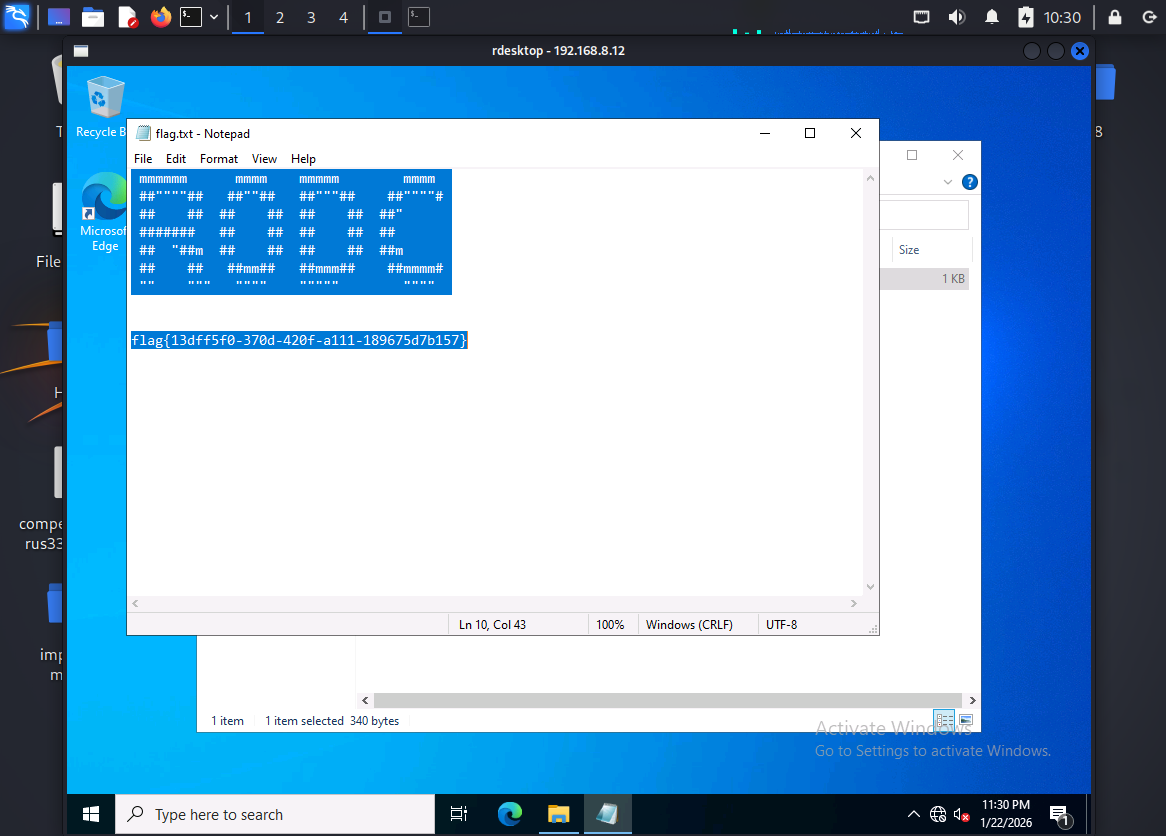Open Microsoft Edge from the Windows taskbar
The width and height of the screenshot is (1166, 836).
(510, 814)
